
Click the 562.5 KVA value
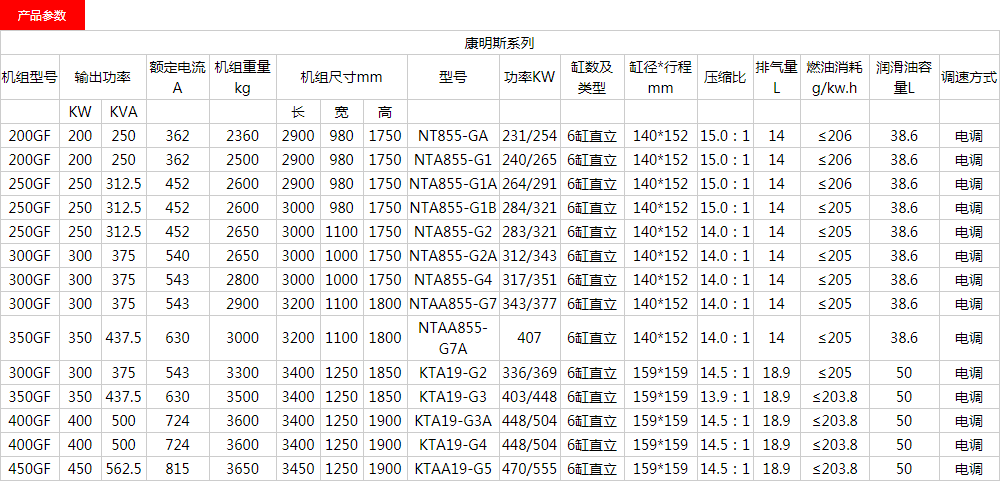click(x=124, y=469)
